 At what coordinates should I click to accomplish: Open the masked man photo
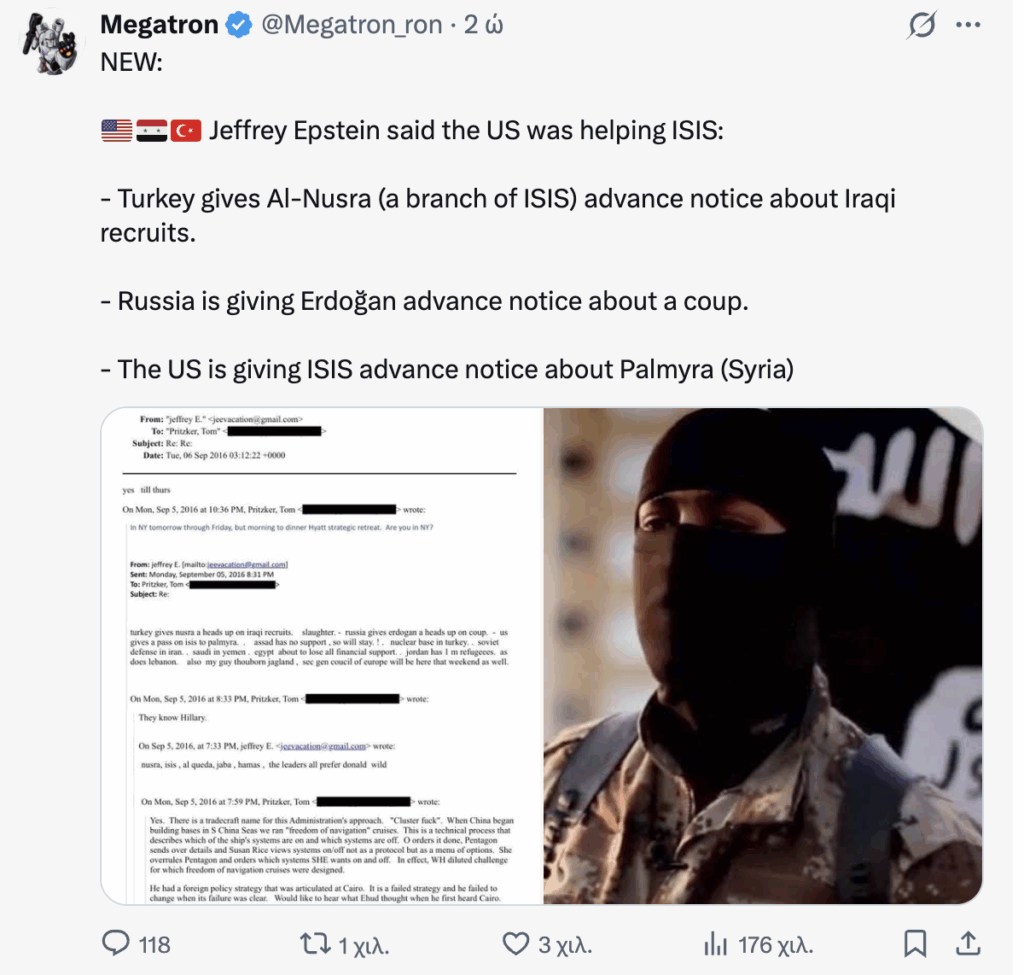coord(763,656)
